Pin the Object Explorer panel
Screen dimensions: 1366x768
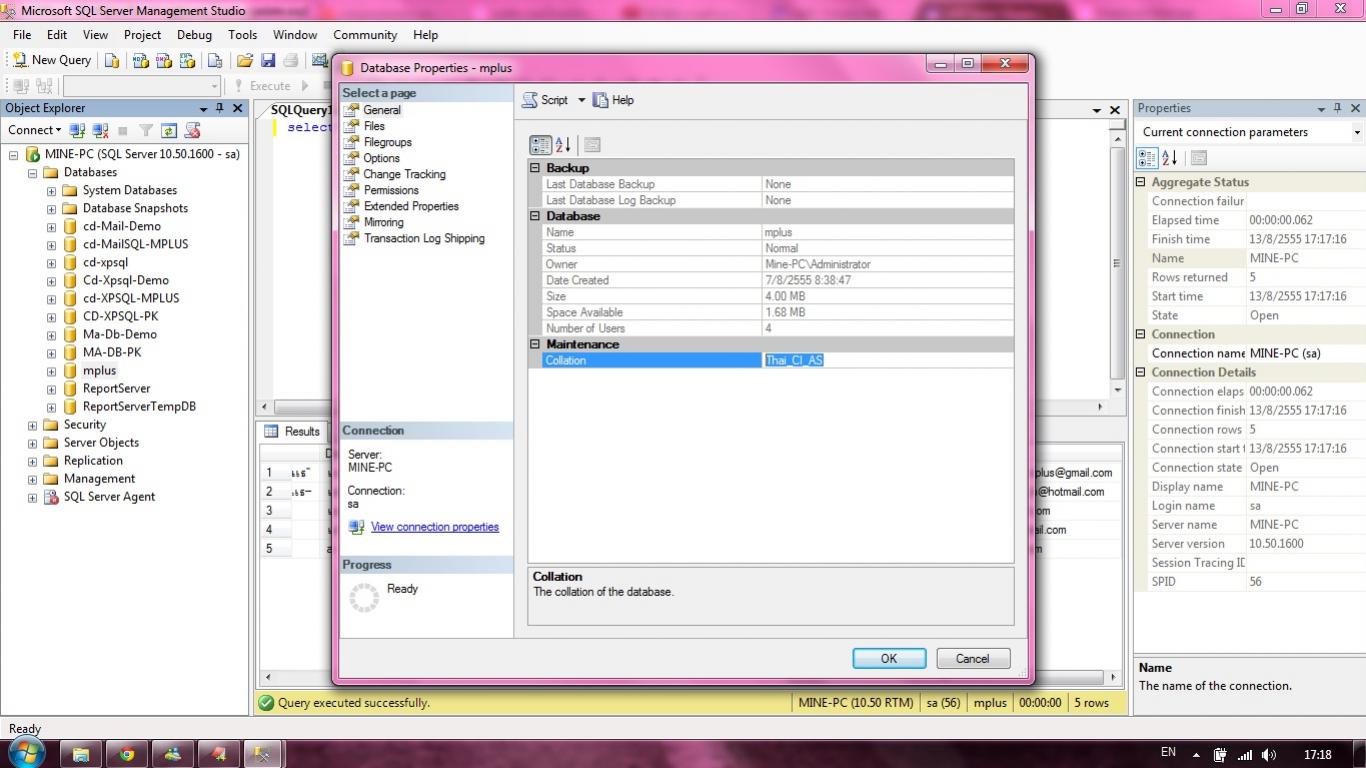click(220, 108)
